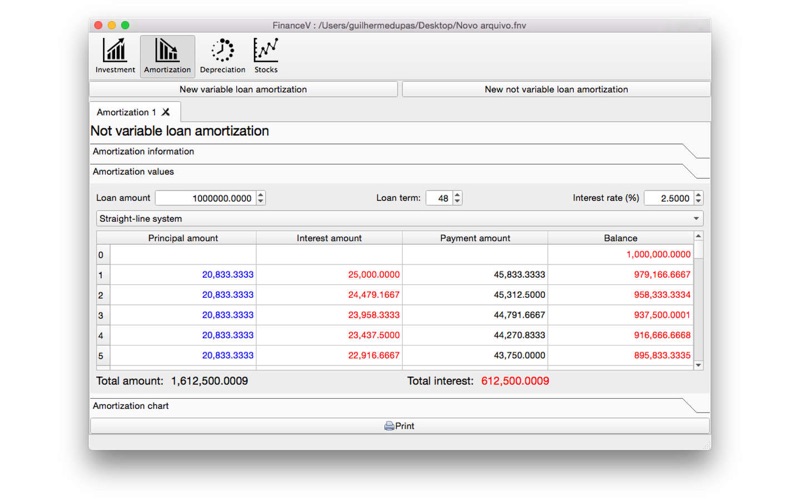Screen dimensions: 800x500
Task: Create new not variable loan amortization
Action: (x=556, y=89)
